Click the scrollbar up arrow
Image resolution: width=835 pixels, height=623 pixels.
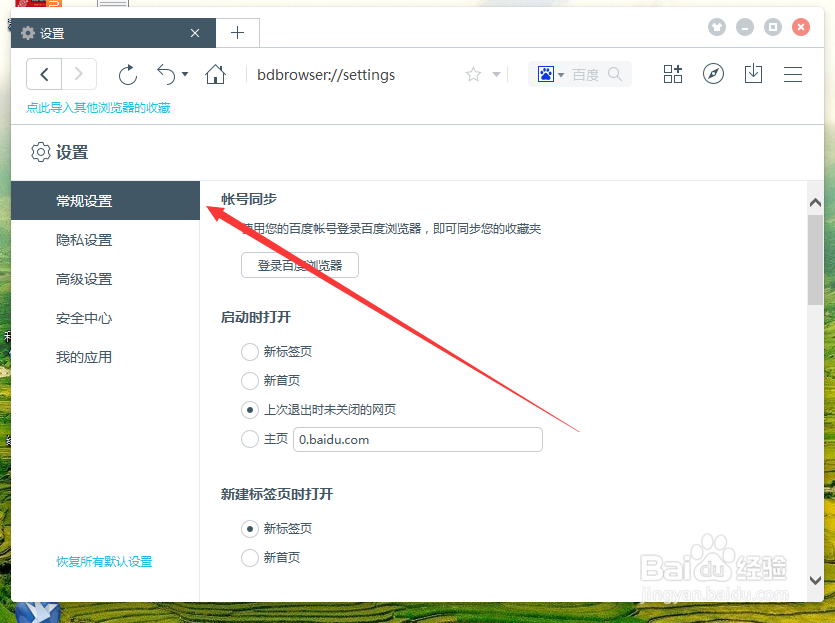[x=815, y=203]
